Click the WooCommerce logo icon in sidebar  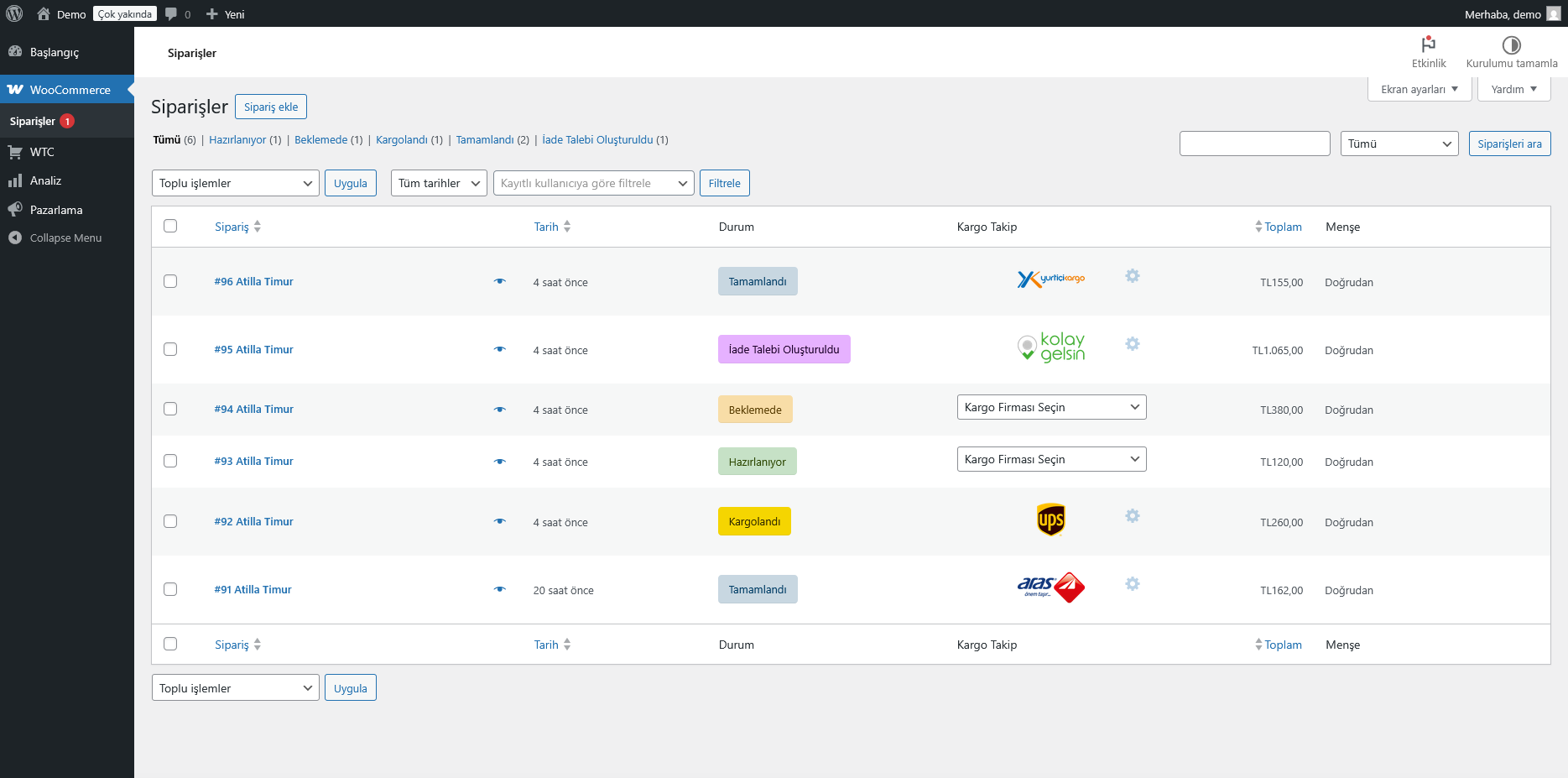click(15, 89)
